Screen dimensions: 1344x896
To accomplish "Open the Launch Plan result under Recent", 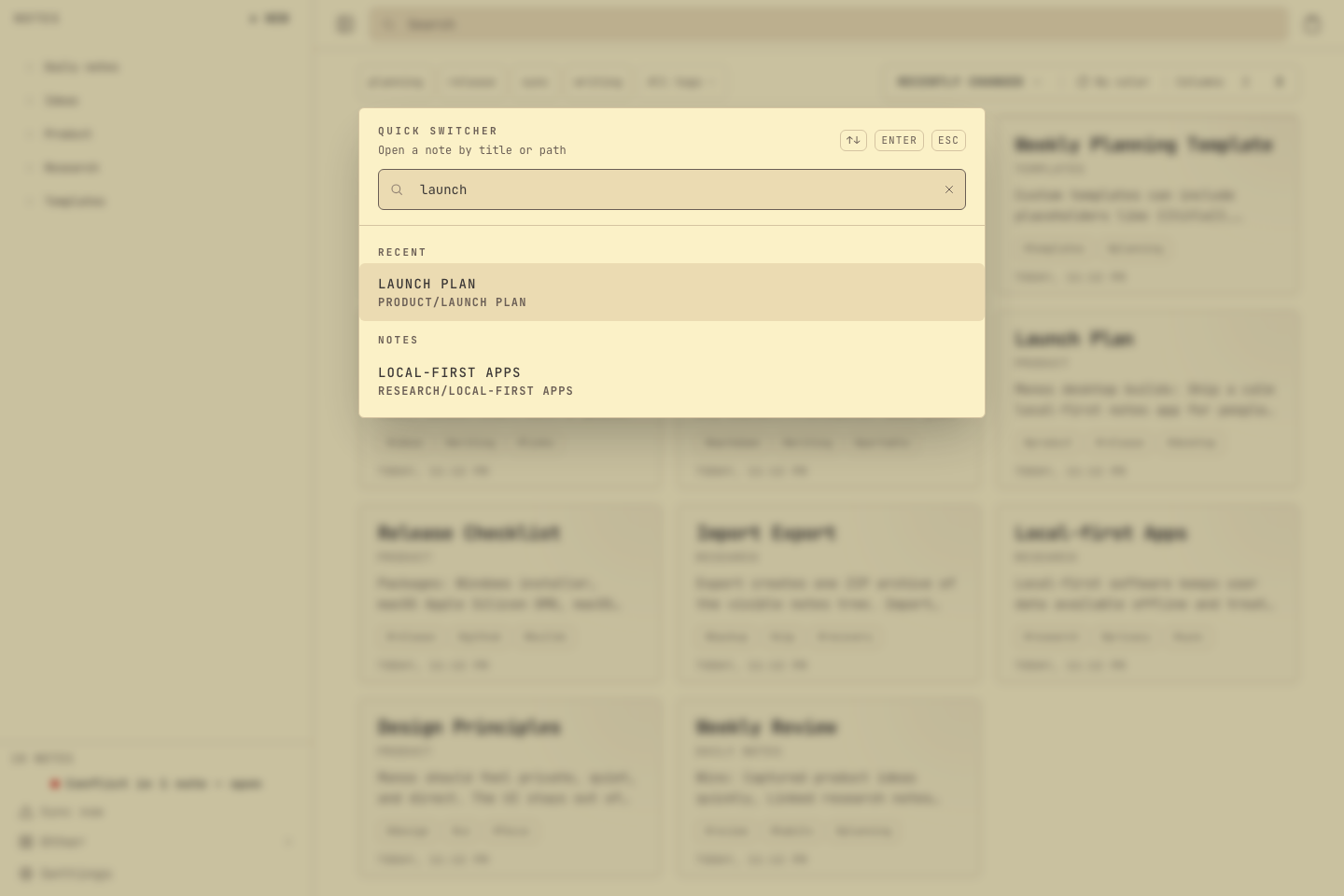I will [672, 292].
